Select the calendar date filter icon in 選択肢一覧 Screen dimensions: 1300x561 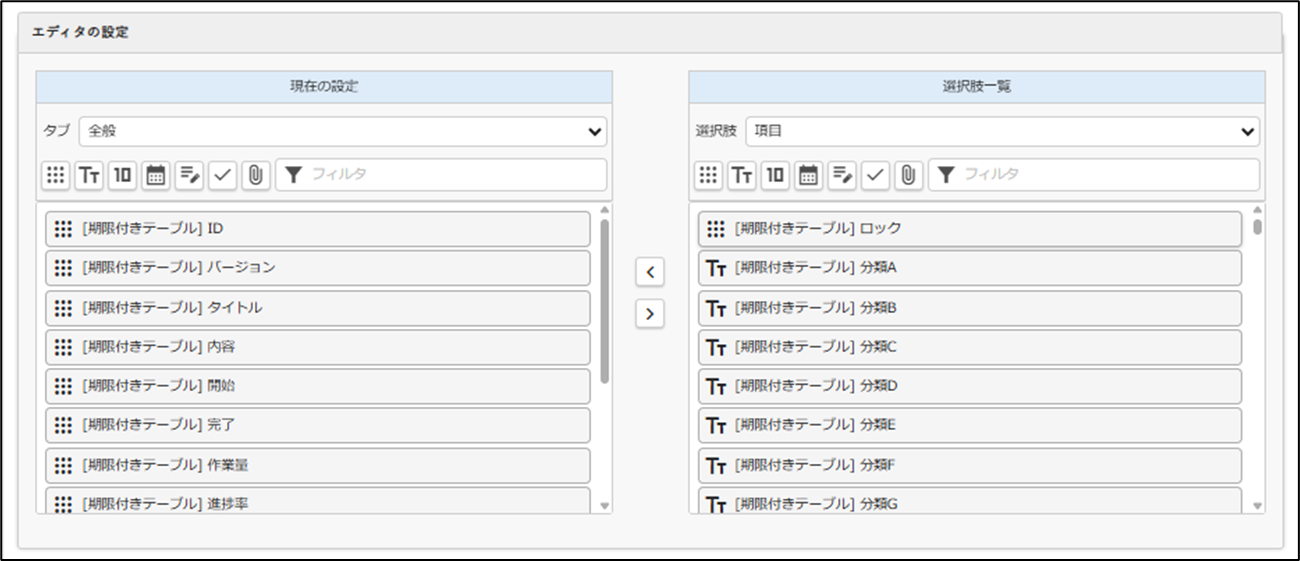point(808,175)
